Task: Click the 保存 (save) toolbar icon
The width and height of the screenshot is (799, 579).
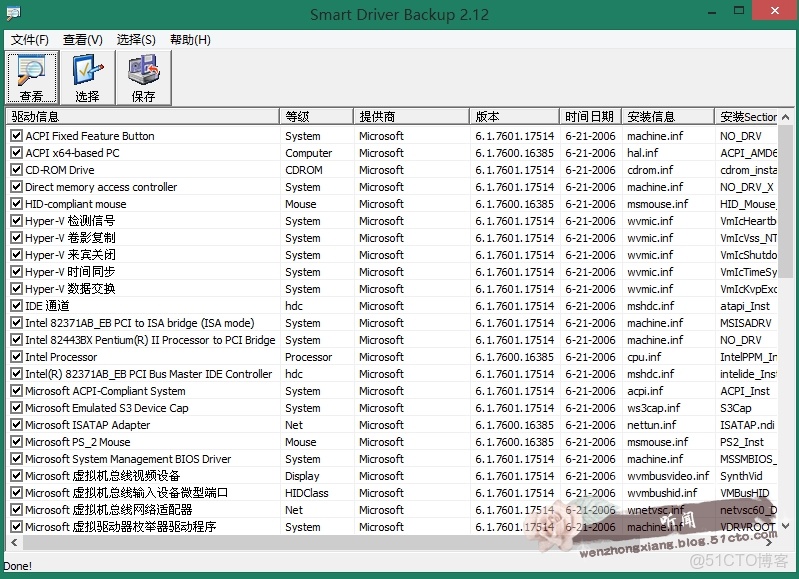Action: (x=144, y=78)
